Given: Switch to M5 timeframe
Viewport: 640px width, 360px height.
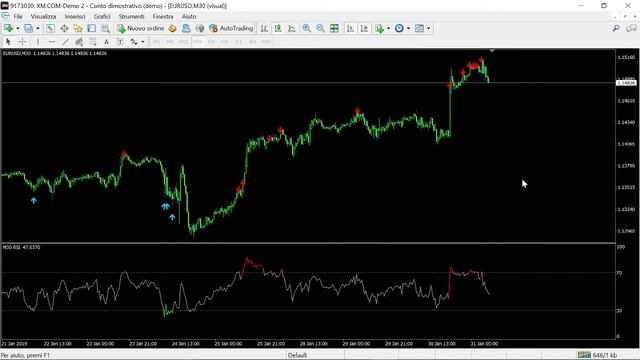Looking at the screenshot, I should coord(170,42).
